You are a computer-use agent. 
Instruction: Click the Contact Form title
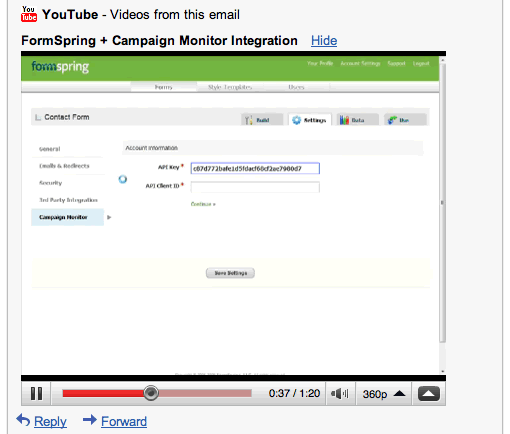point(67,117)
